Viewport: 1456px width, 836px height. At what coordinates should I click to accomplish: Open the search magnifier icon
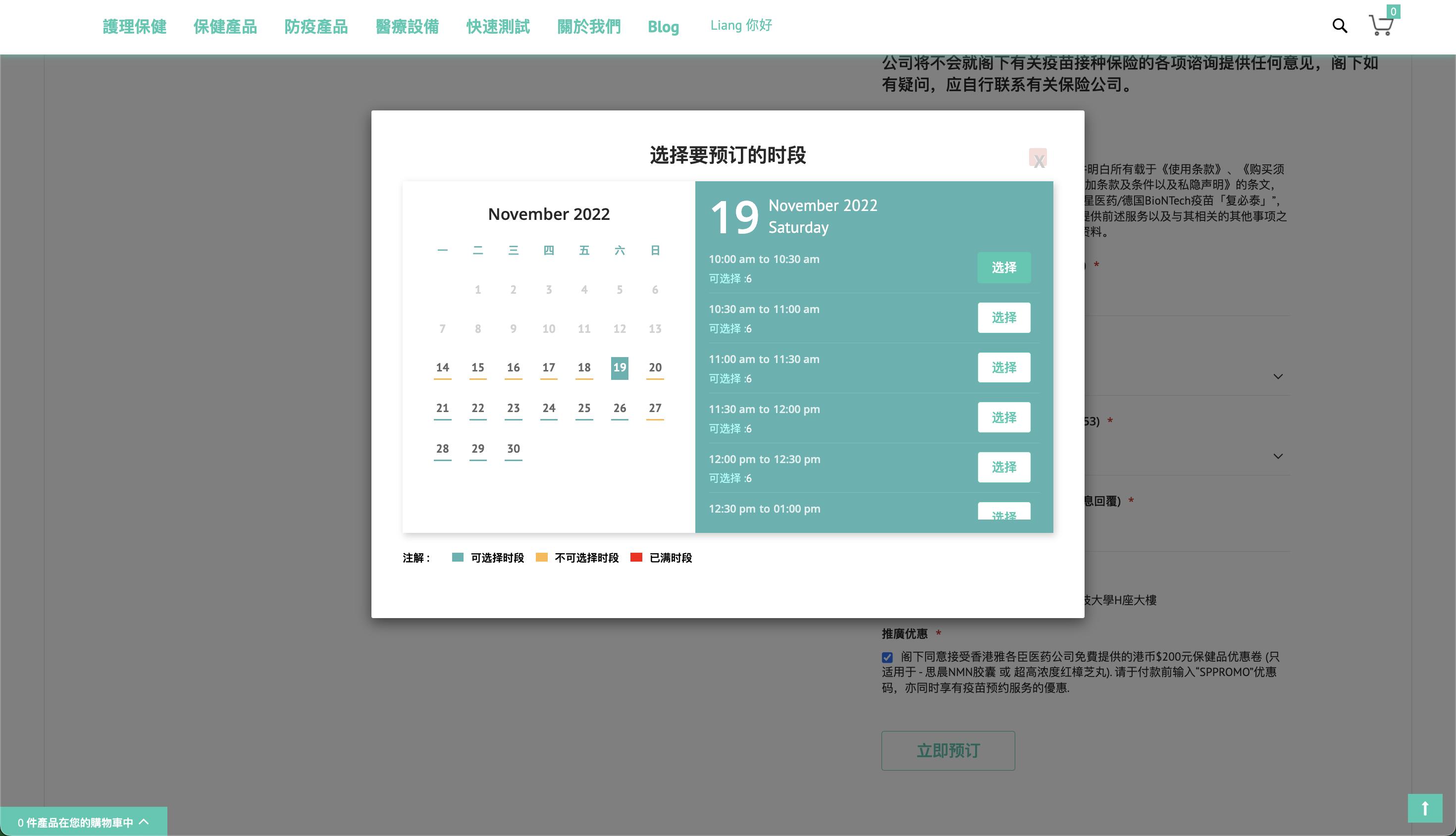tap(1340, 26)
